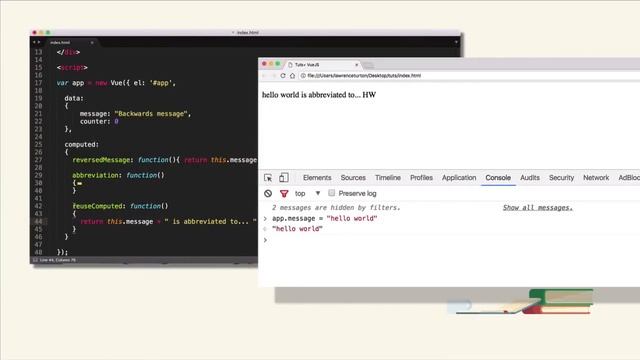Select the Tuts+ VueJS browser tab
This screenshot has width=640, height=360.
tap(322, 64)
